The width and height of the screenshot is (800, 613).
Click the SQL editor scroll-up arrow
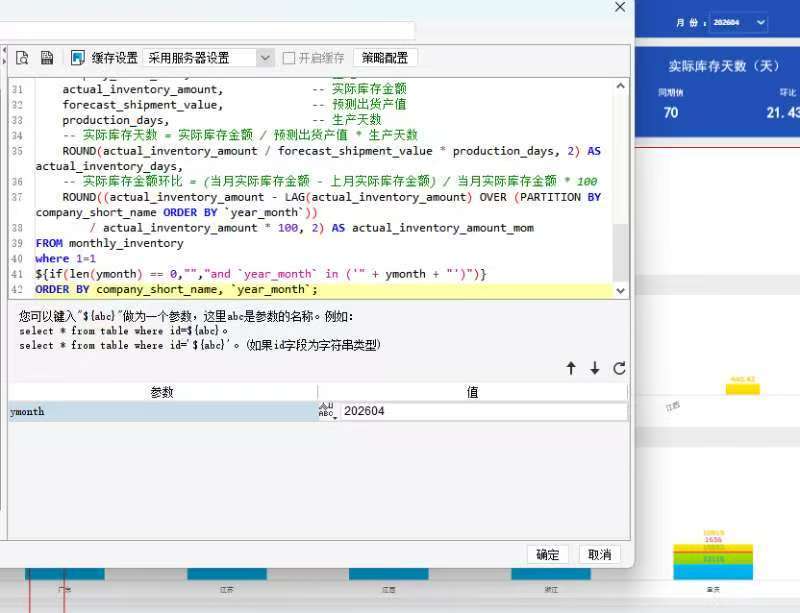pyautogui.click(x=620, y=86)
